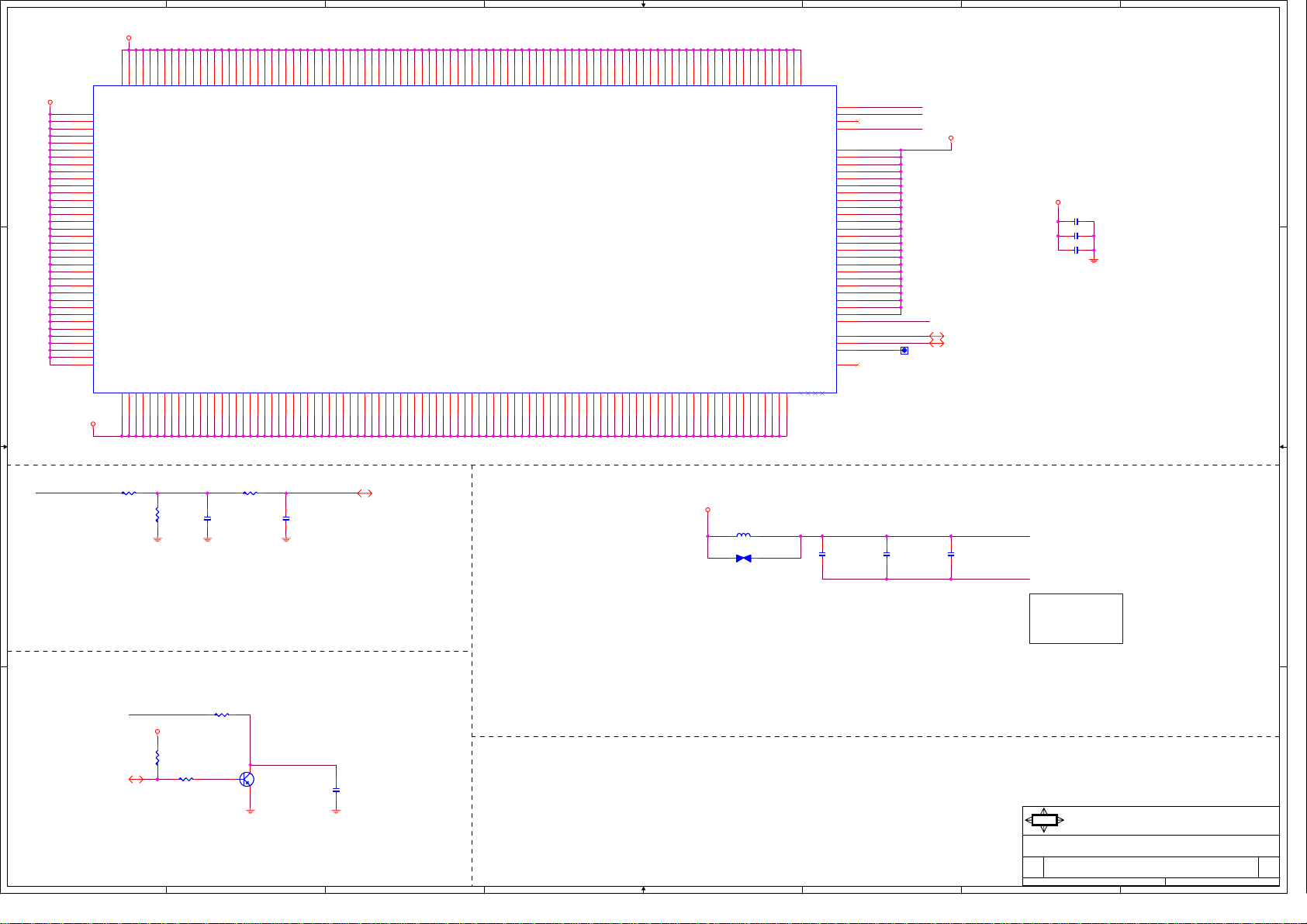Click the ground symbol beside the decoupling capacitor trio
Viewport: 1307px width, 924px height.
pos(1094,260)
